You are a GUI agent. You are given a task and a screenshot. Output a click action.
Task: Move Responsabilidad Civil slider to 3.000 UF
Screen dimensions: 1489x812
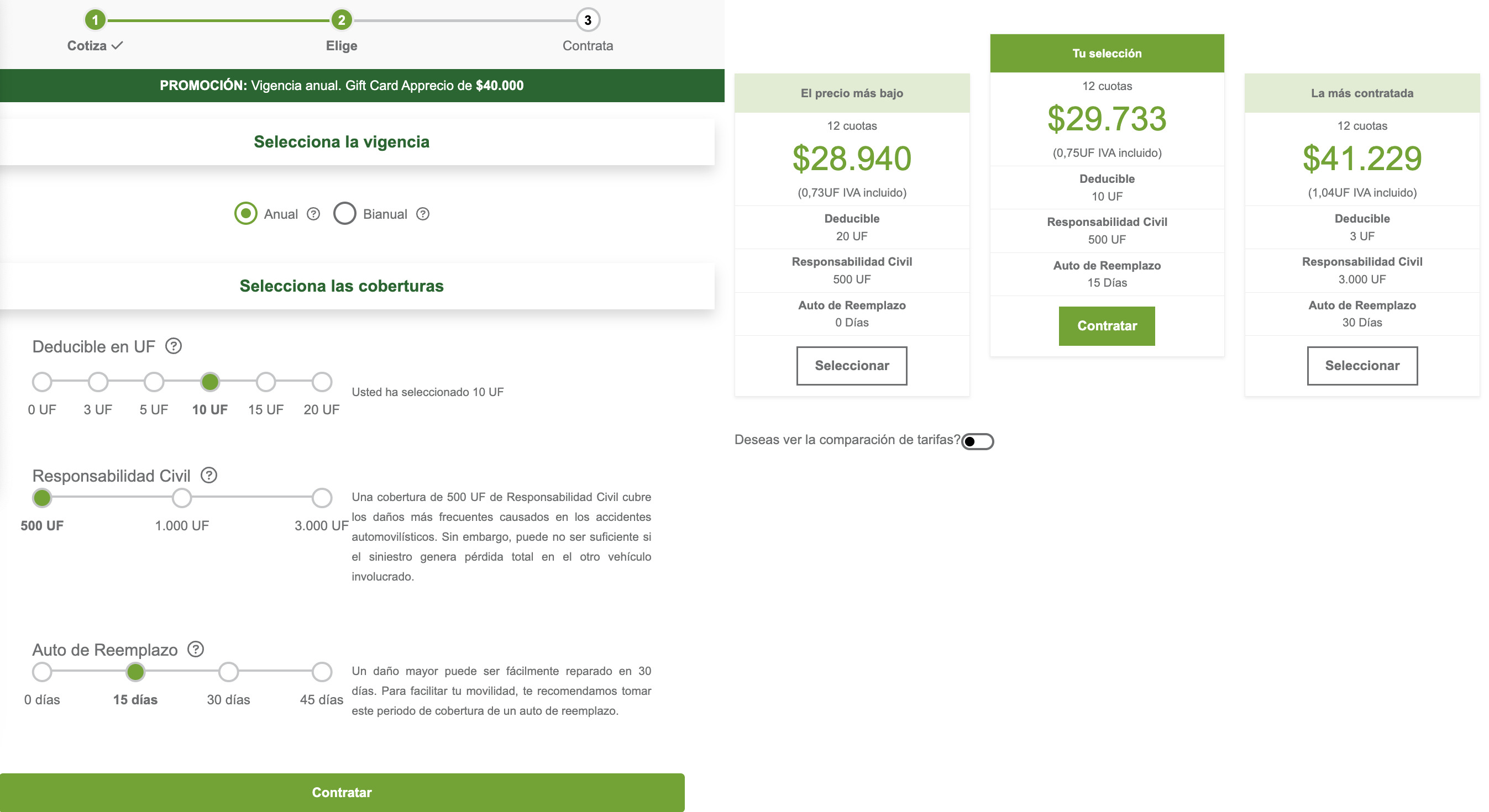pyautogui.click(x=321, y=498)
